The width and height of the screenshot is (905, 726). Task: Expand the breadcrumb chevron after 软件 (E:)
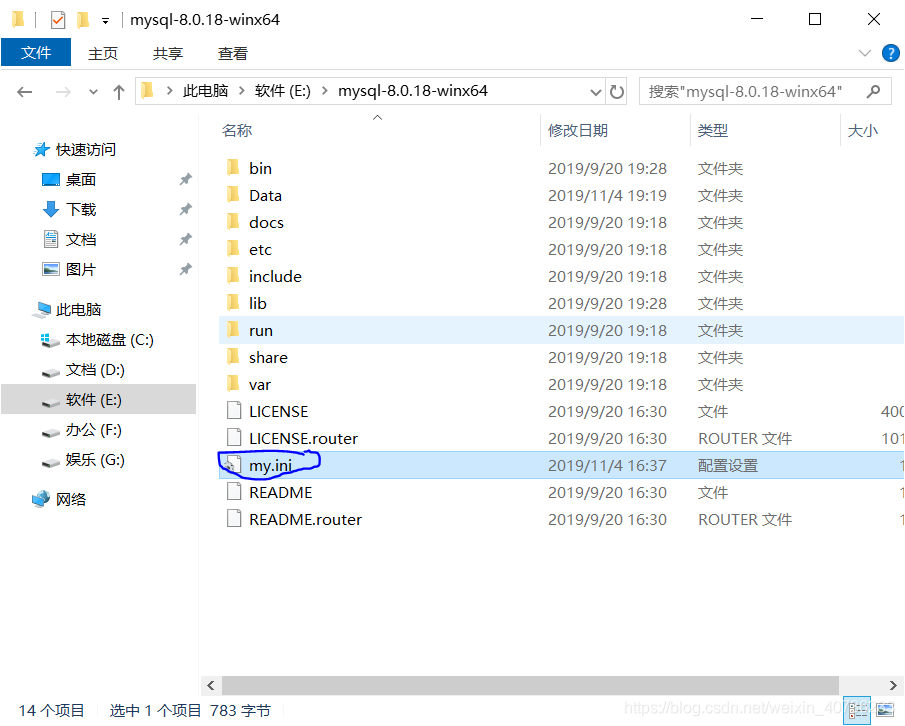pyautogui.click(x=325, y=91)
